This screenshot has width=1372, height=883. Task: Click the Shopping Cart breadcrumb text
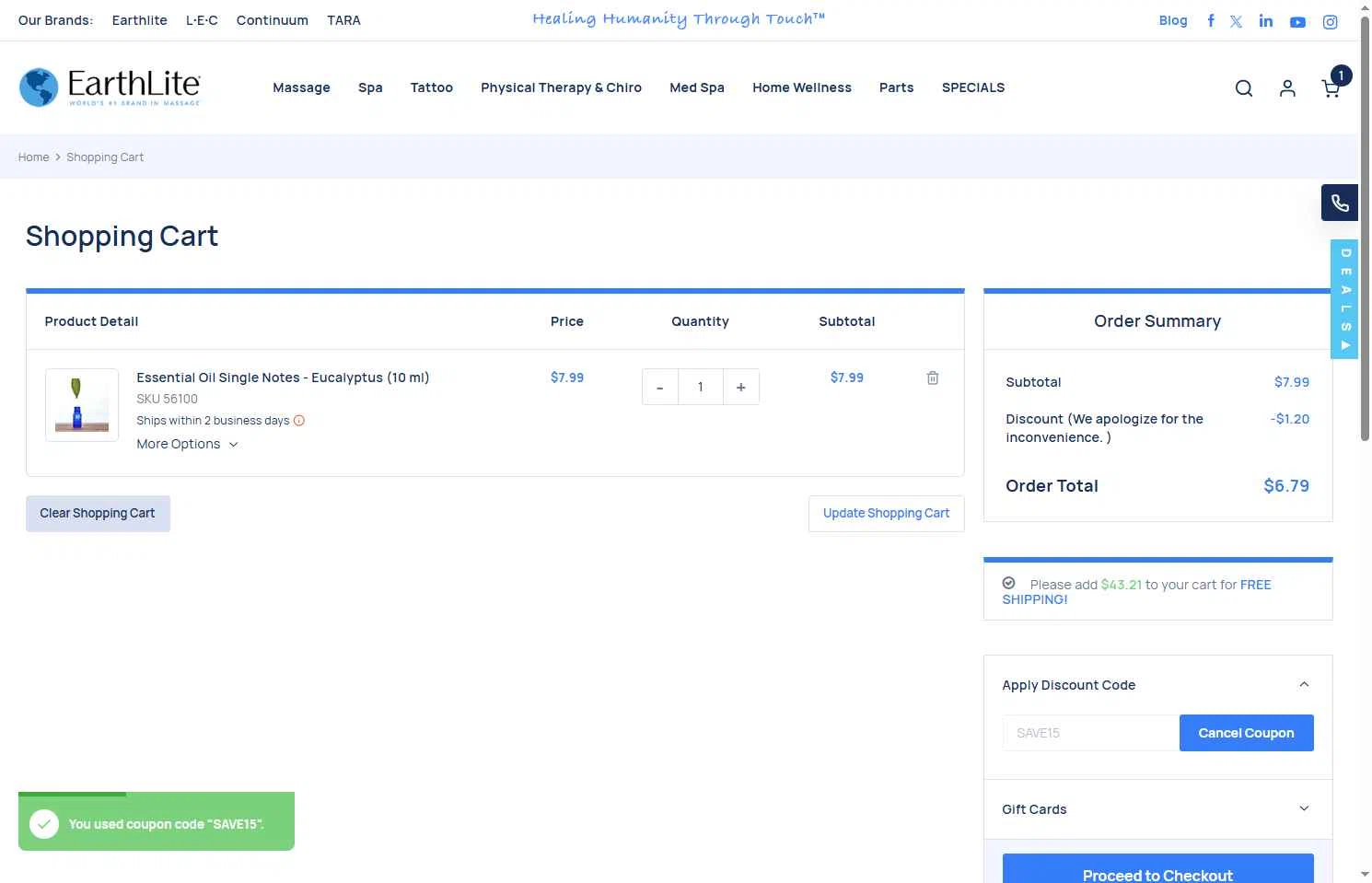(105, 157)
